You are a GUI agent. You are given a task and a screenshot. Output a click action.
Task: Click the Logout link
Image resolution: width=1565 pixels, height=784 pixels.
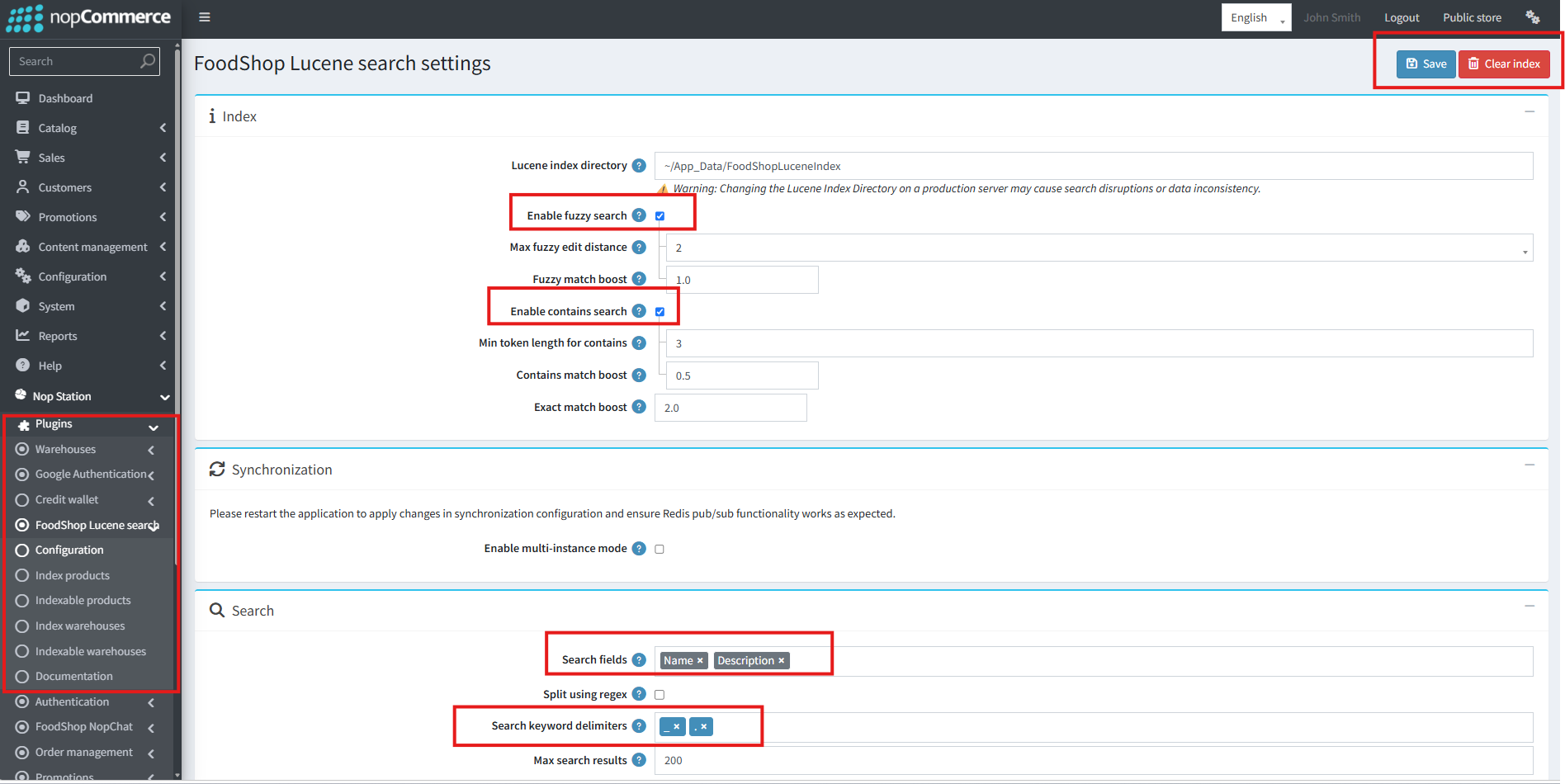coord(1402,17)
